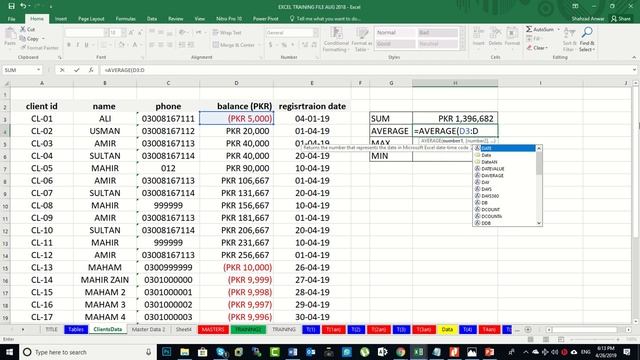
Task: Toggle Italic formatting
Action: pyautogui.click(x=78, y=45)
